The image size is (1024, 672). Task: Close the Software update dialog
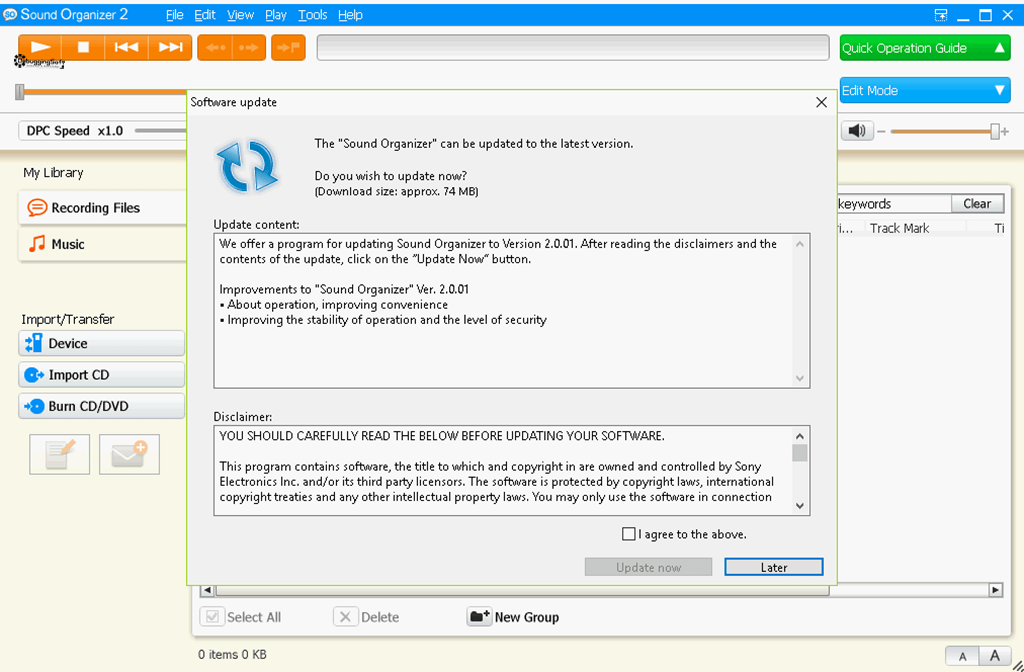[x=822, y=103]
